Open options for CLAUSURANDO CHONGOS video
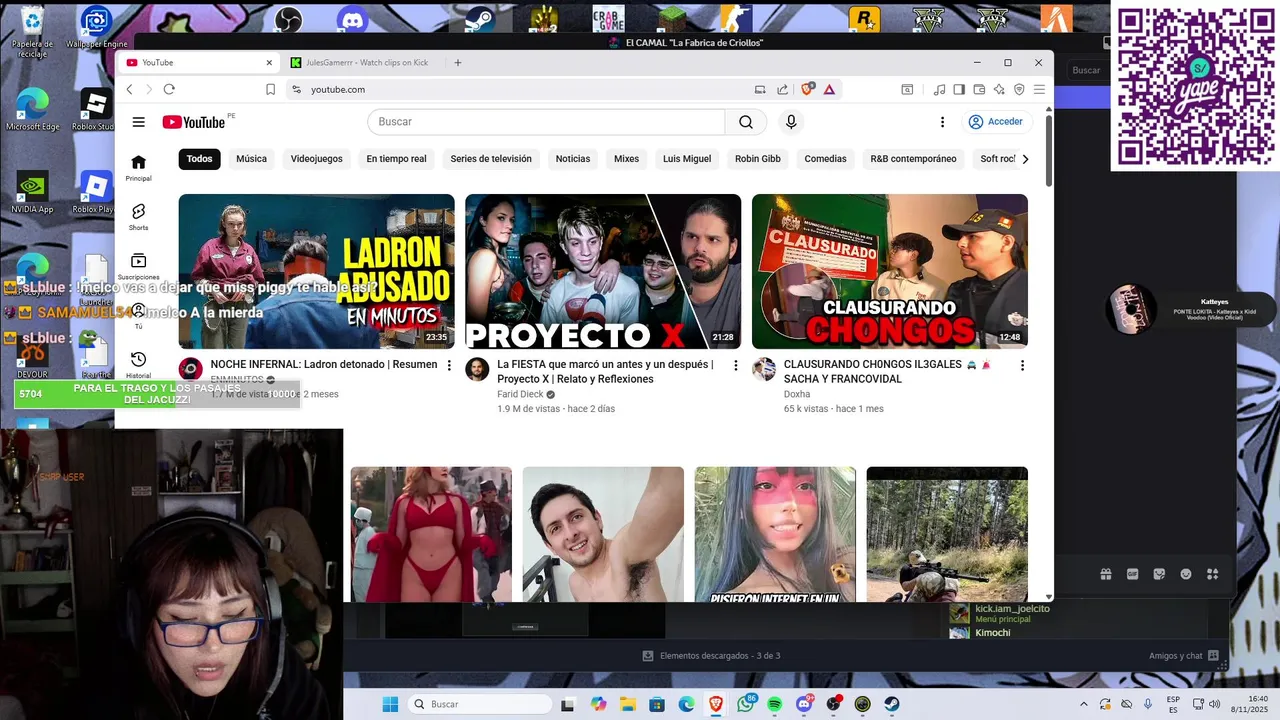The height and width of the screenshot is (720, 1280). click(1022, 365)
